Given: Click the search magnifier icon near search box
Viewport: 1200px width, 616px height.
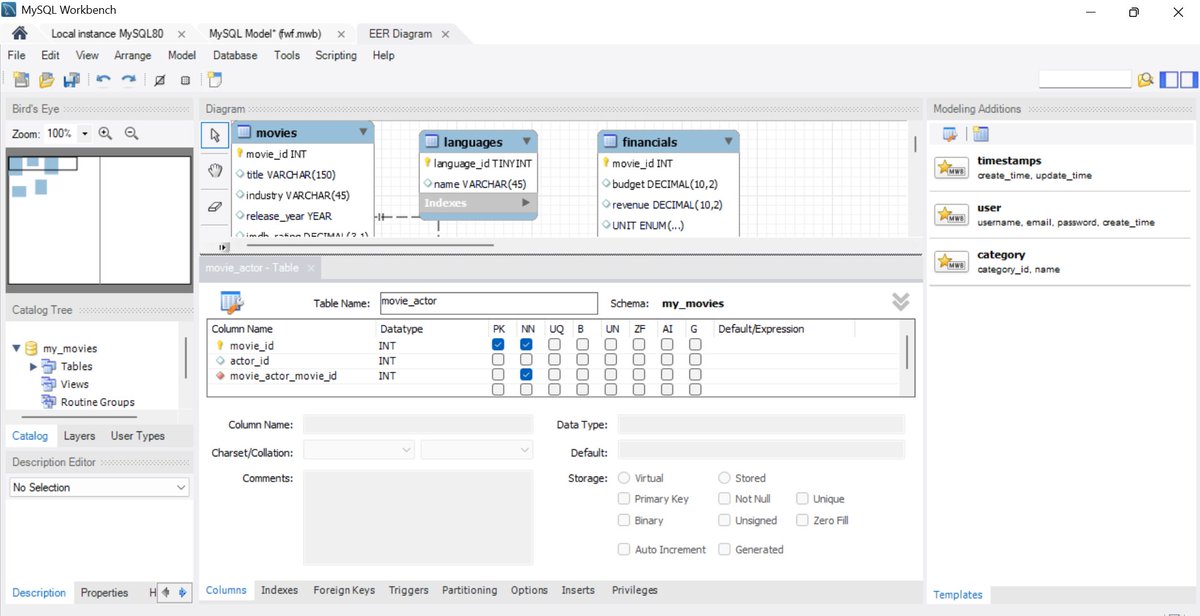Looking at the screenshot, I should coord(1145,79).
